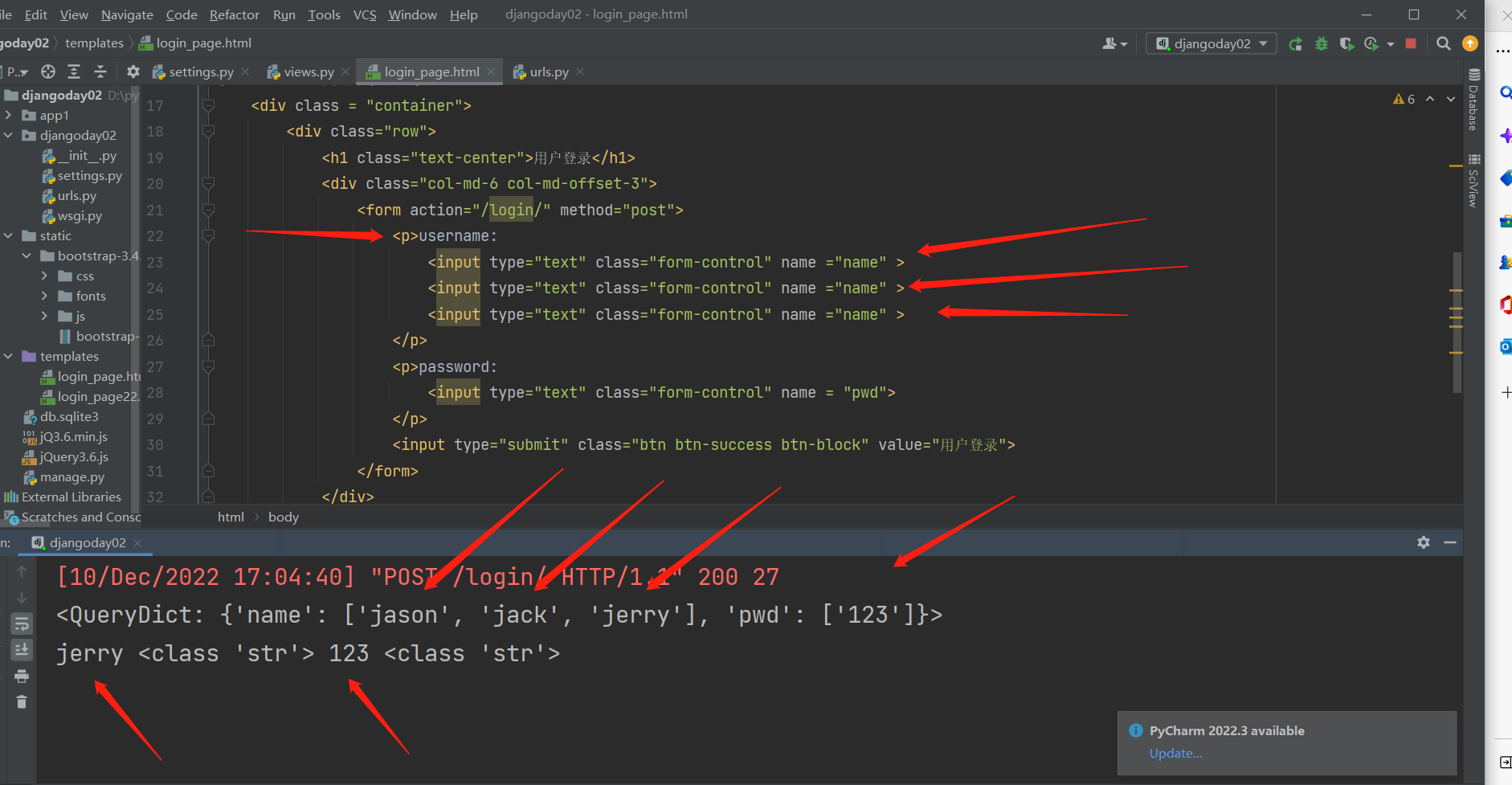Image resolution: width=1512 pixels, height=785 pixels.
Task: Place cursor on the password input line
Action: pyautogui.click(x=661, y=393)
